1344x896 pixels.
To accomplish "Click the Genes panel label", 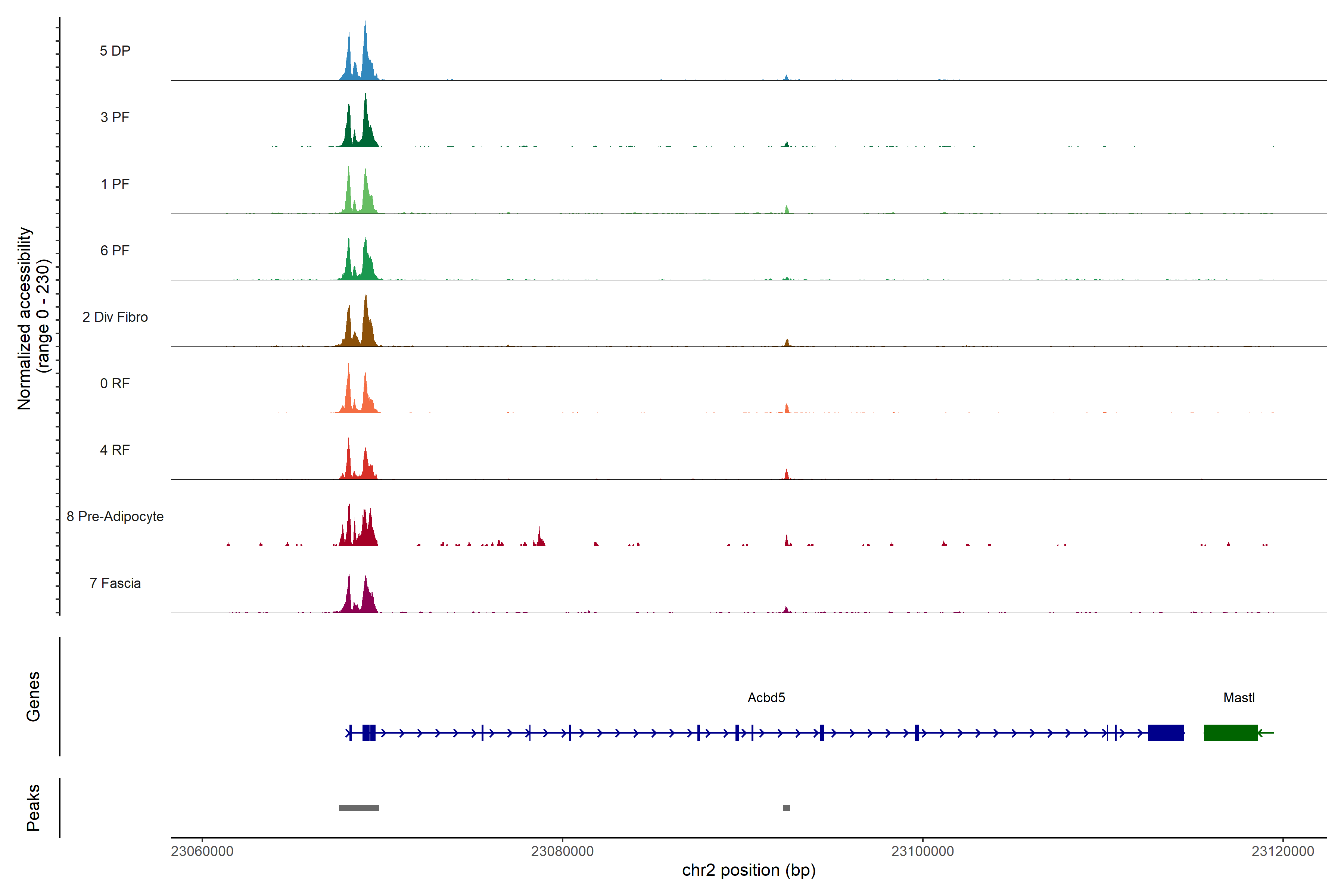I will pos(33,697).
